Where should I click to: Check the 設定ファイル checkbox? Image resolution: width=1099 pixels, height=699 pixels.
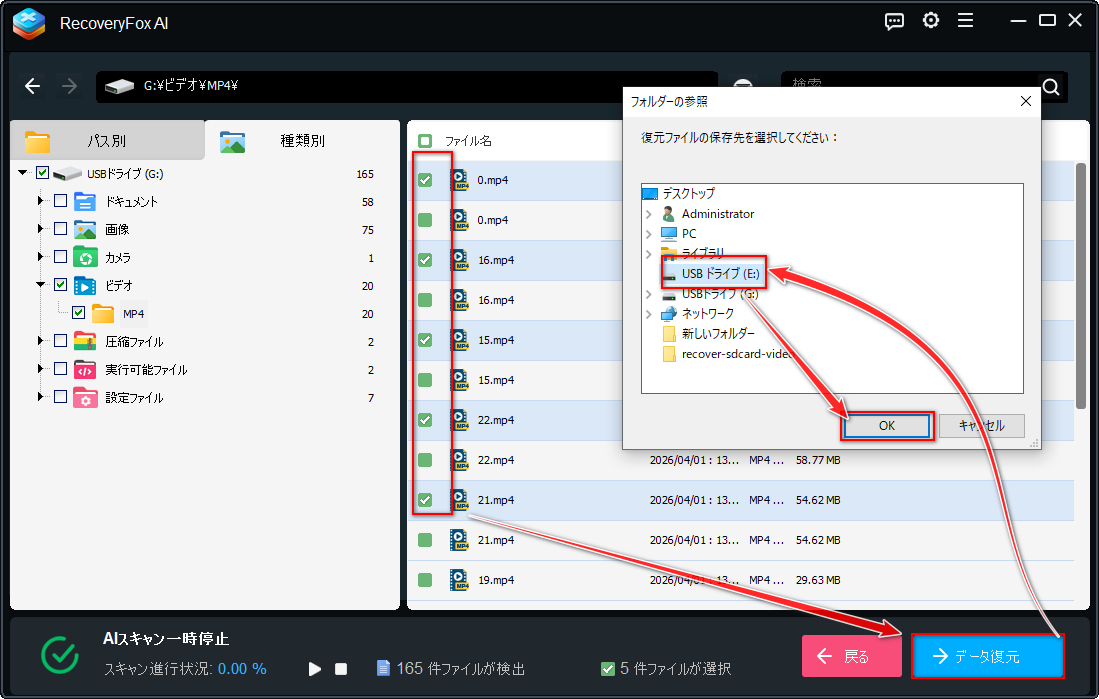click(x=60, y=398)
